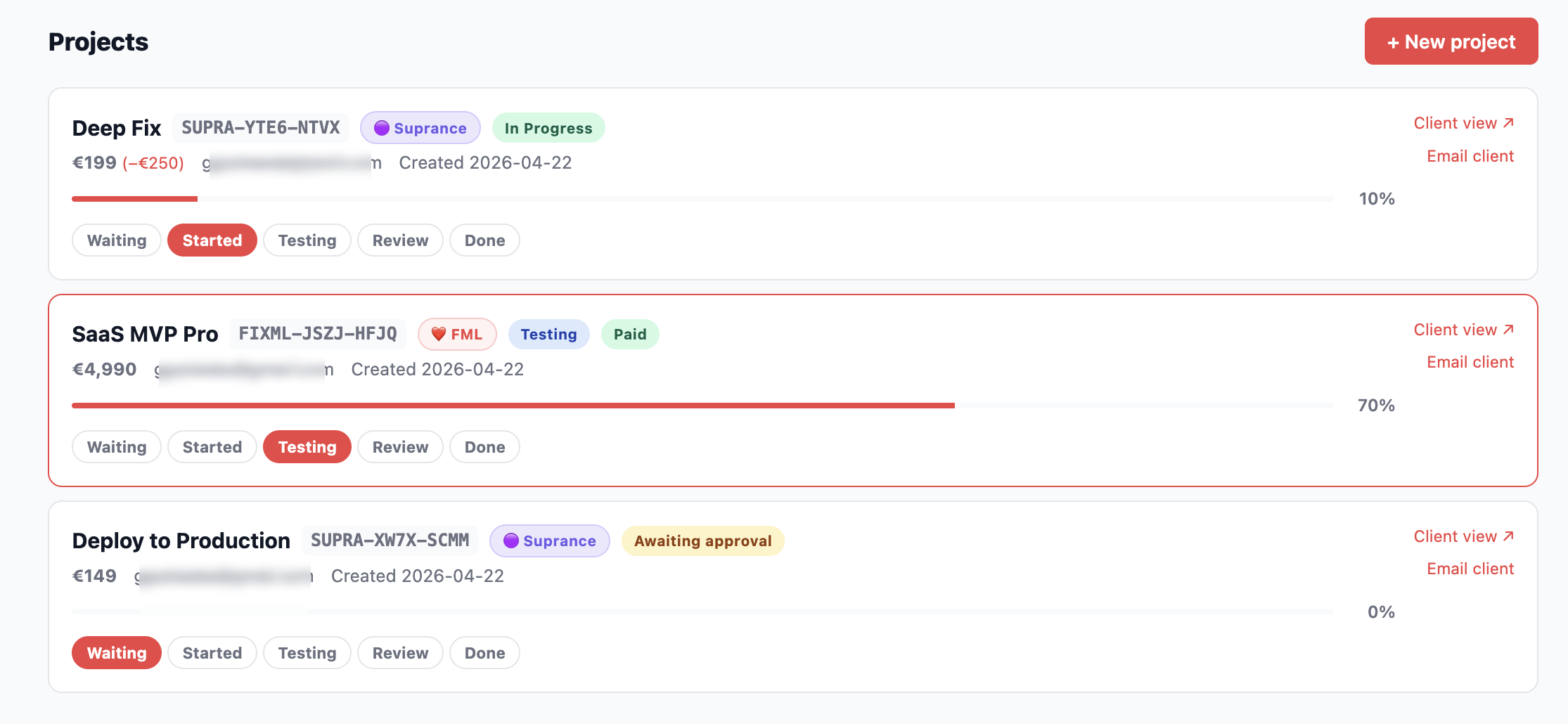
Task: Click the blue Testing status badge
Action: tap(549, 334)
